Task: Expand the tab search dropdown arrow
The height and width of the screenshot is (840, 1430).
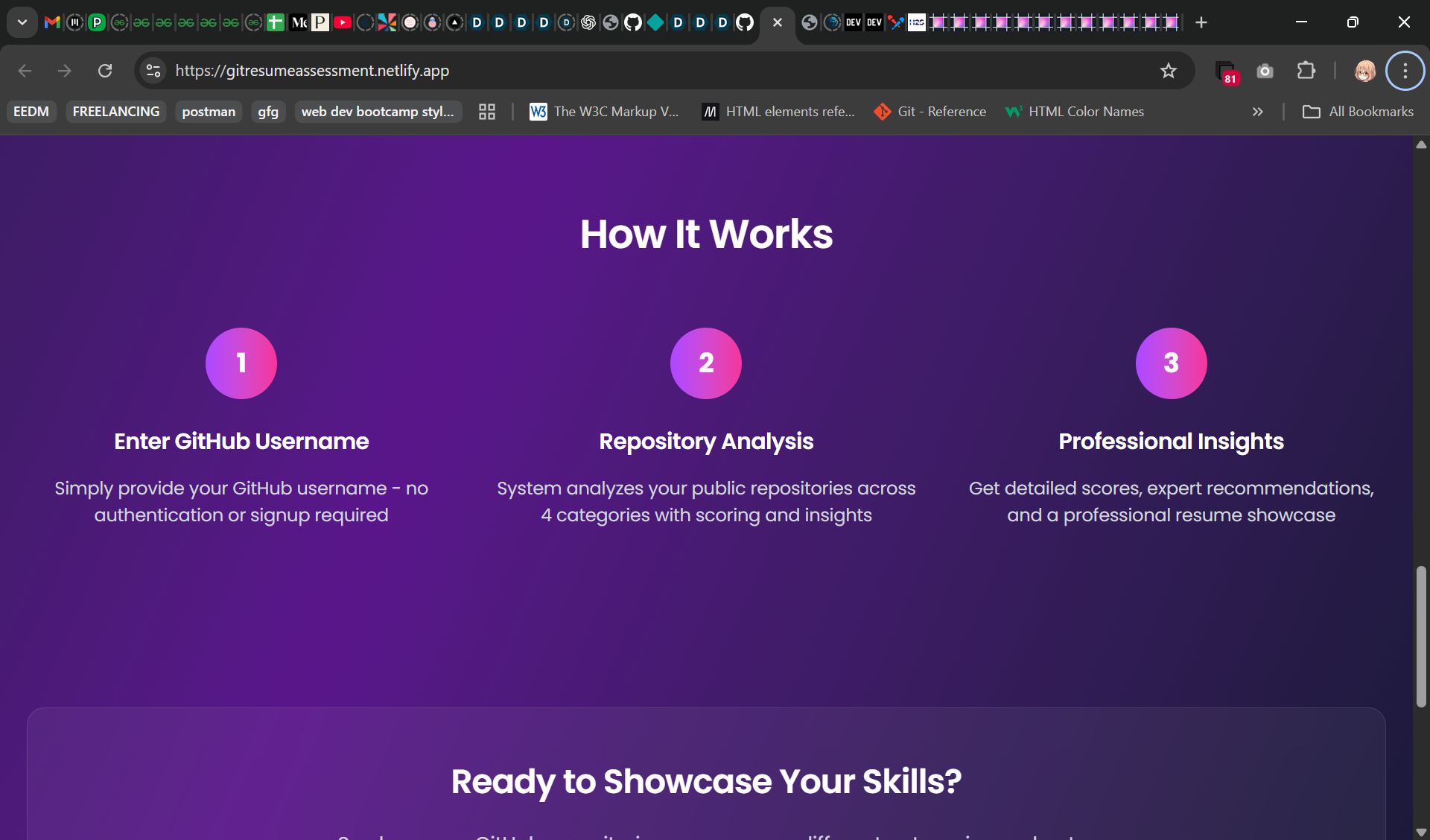Action: click(x=22, y=22)
